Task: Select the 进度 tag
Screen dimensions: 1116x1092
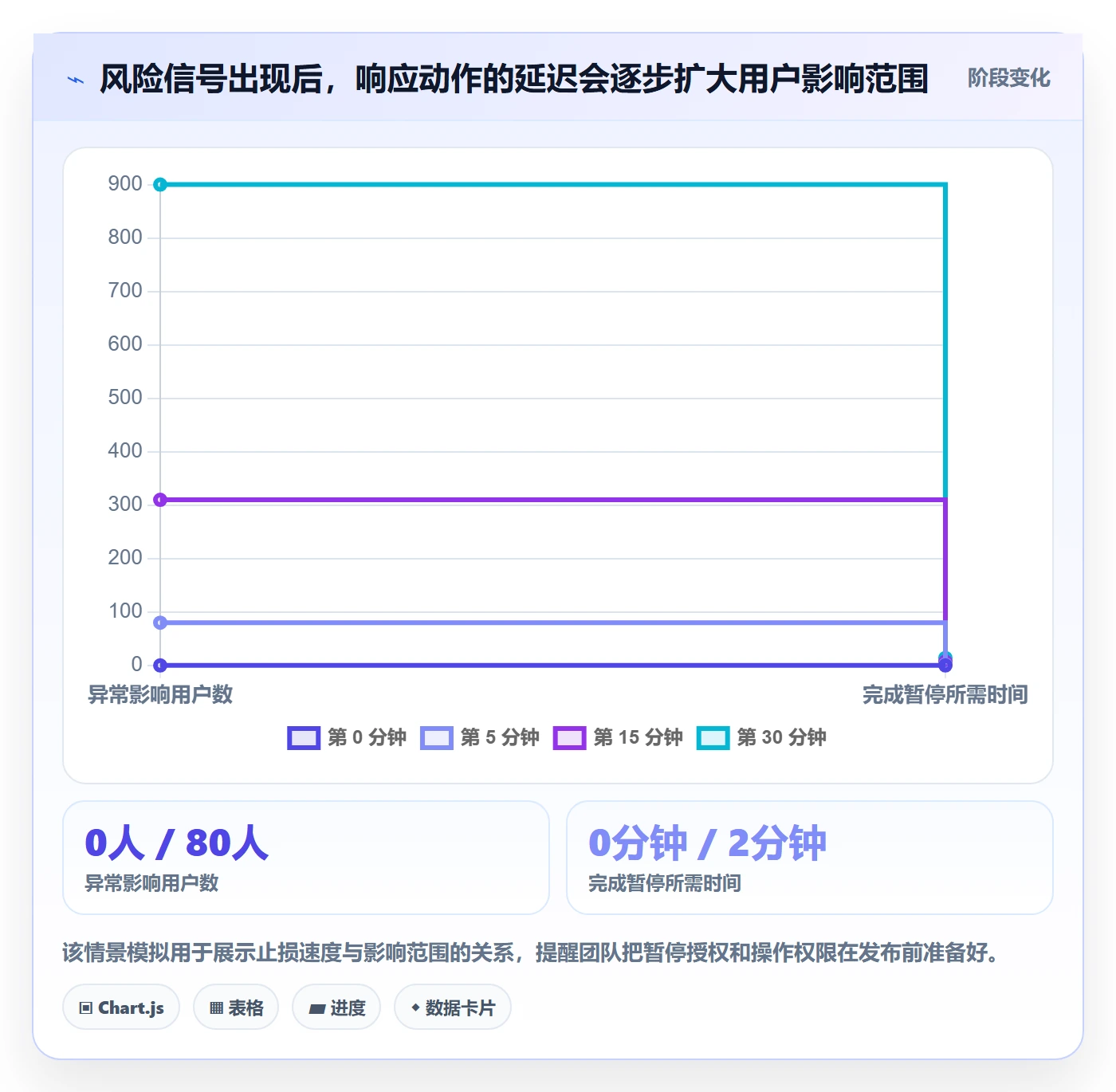Action: tap(336, 1008)
